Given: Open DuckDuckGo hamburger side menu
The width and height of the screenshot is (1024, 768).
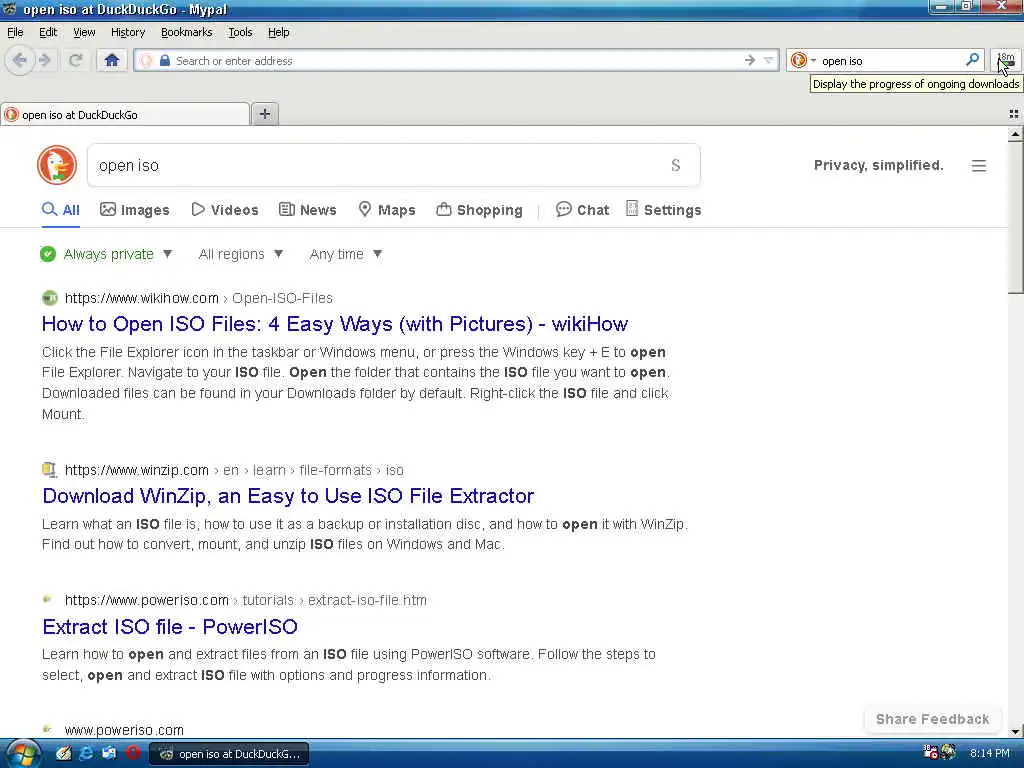Looking at the screenshot, I should (x=978, y=166).
